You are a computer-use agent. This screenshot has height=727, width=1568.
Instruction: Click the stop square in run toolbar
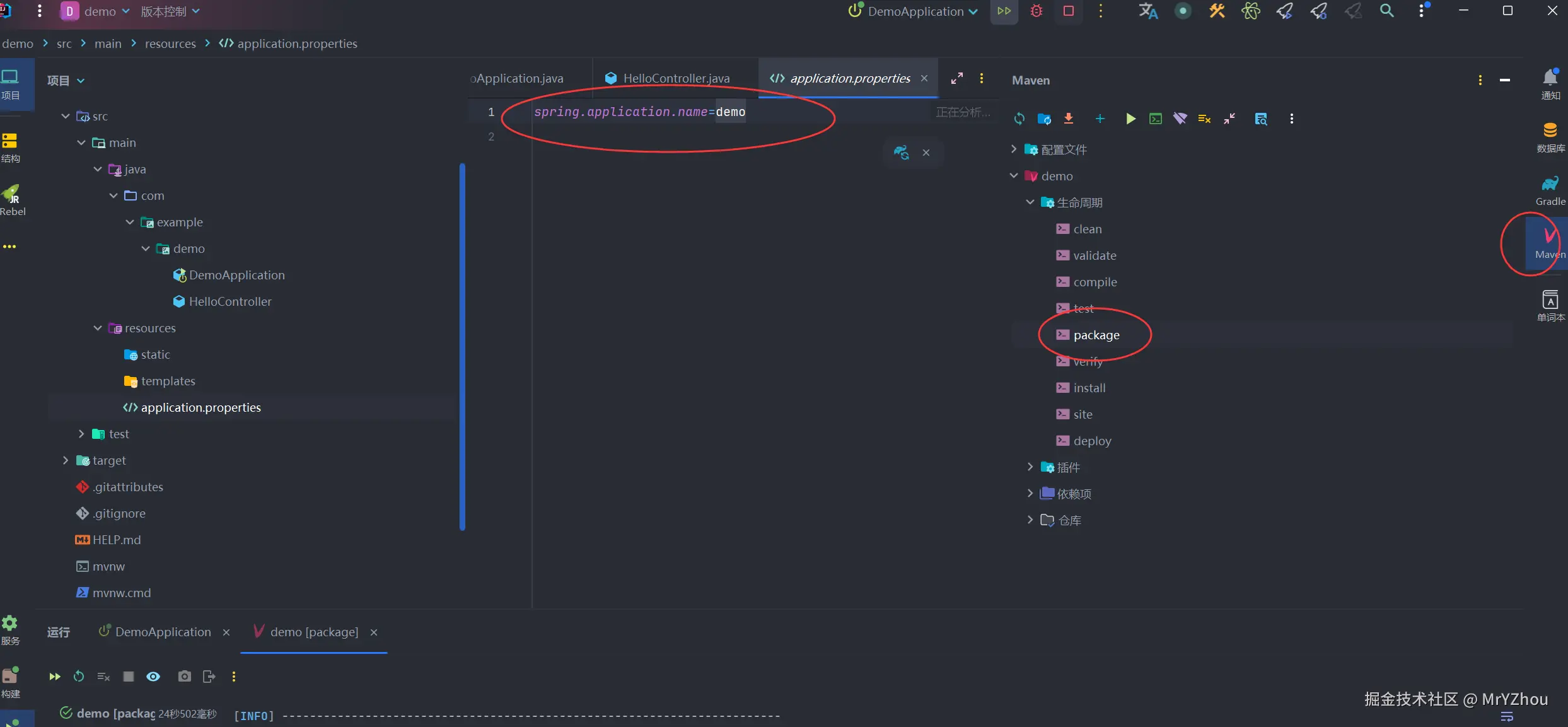(129, 677)
